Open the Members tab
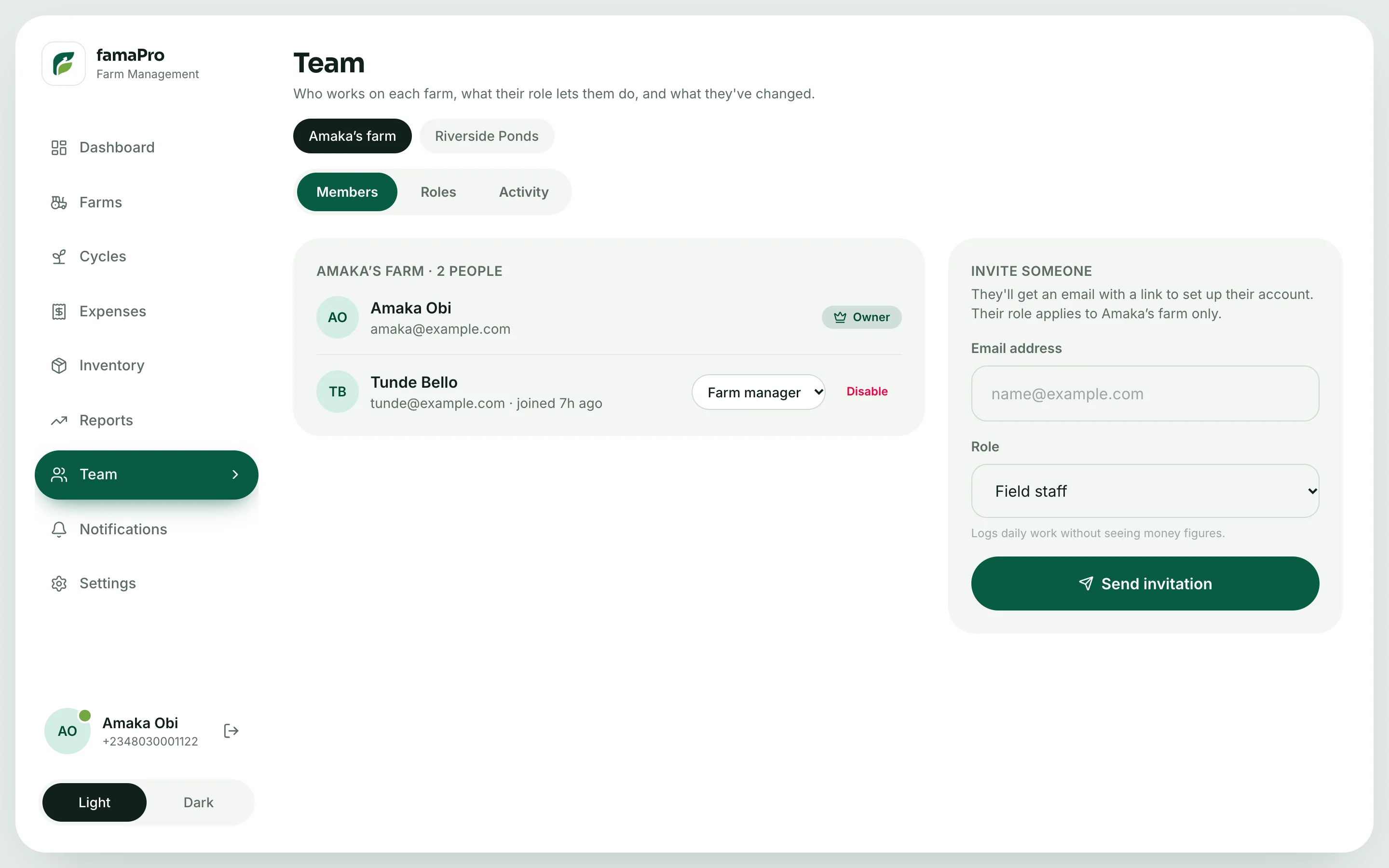The image size is (1389, 868). (x=347, y=192)
